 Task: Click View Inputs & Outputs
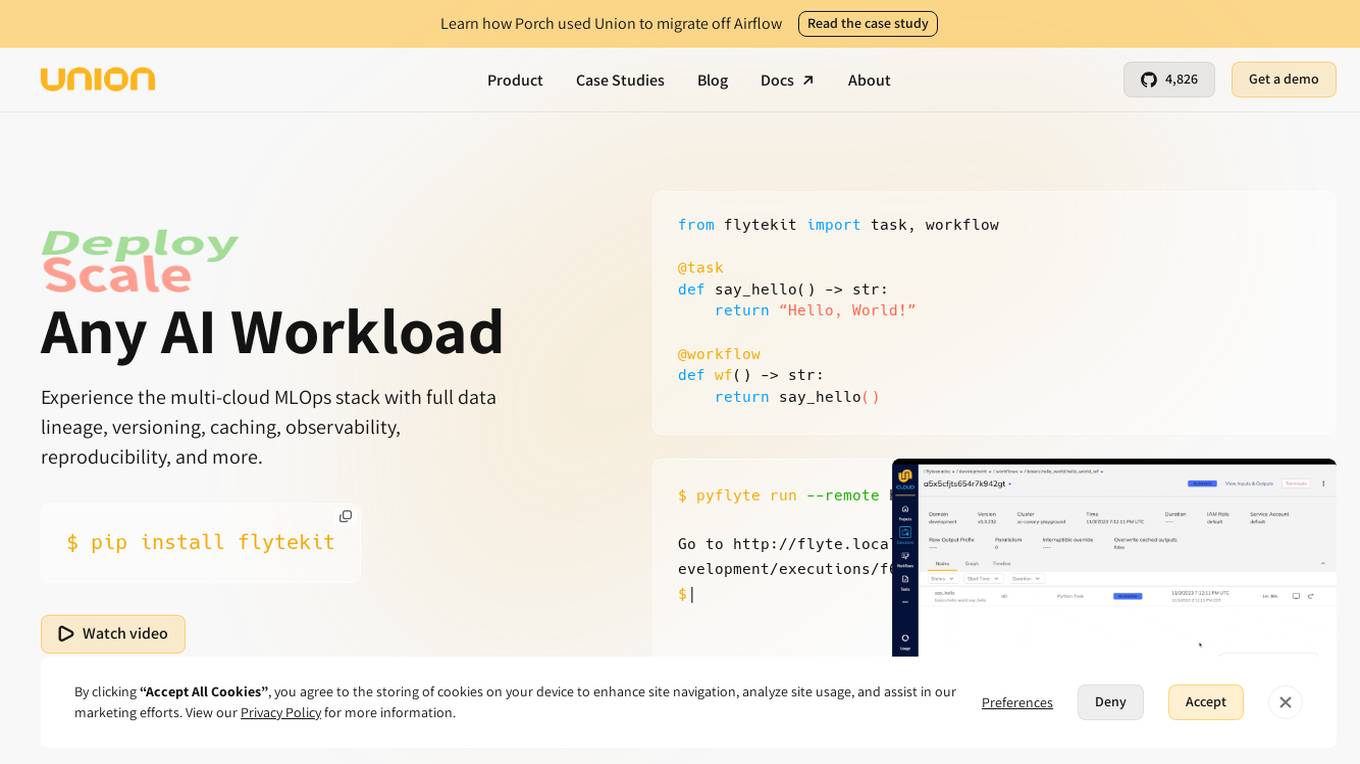click(x=1249, y=484)
